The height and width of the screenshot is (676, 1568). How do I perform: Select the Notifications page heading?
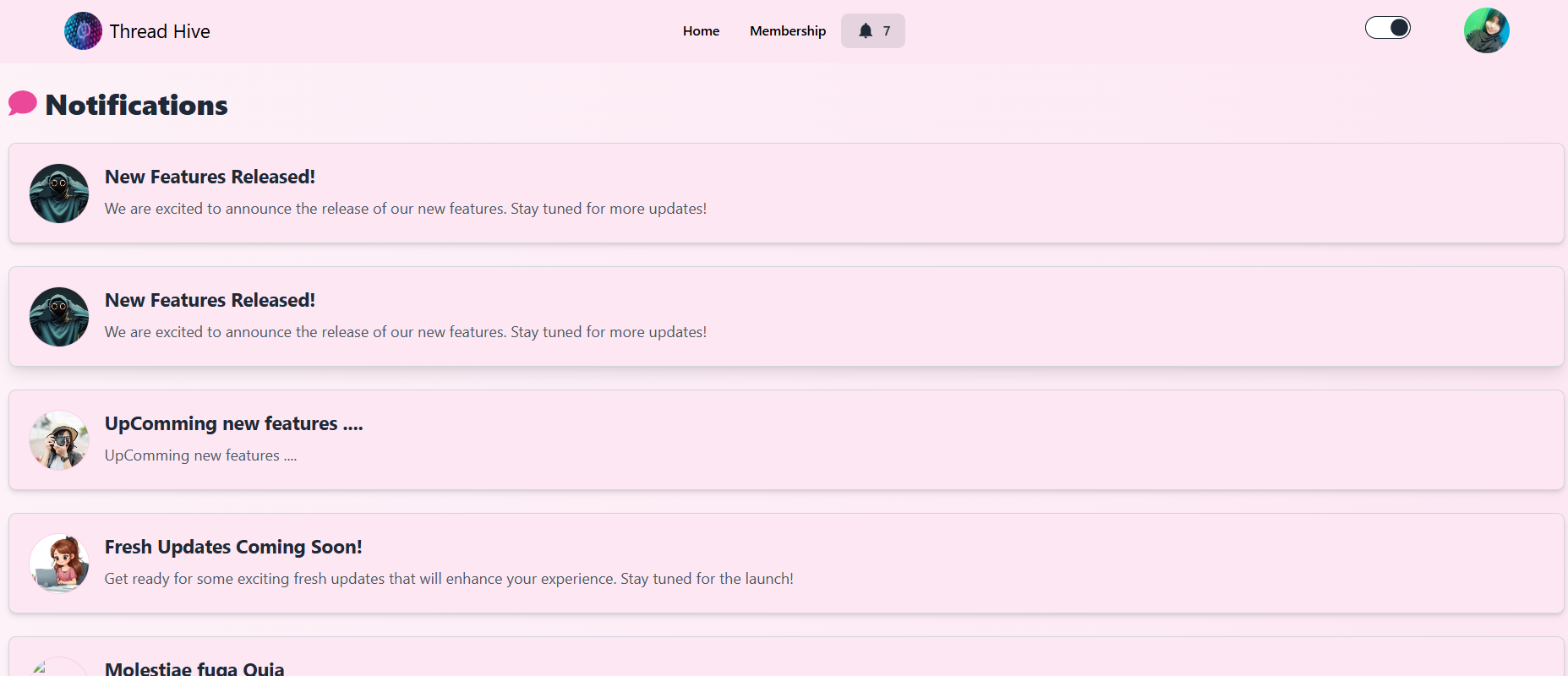pos(137,105)
